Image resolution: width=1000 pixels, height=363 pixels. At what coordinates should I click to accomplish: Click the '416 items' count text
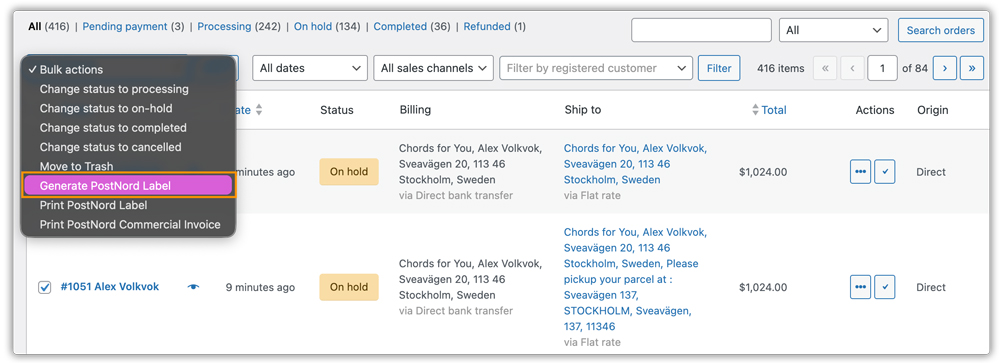coord(781,68)
